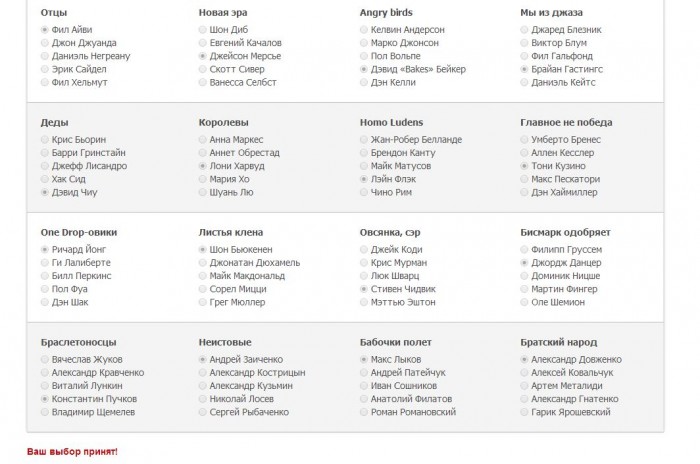Choose Сорел Мицци in Листья клена

pyautogui.click(x=203, y=288)
